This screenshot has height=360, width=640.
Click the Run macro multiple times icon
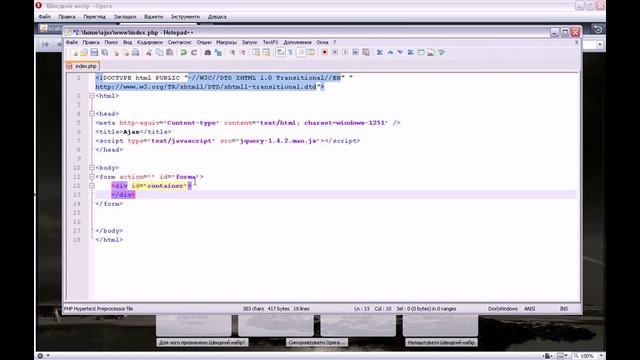pyautogui.click(x=356, y=53)
